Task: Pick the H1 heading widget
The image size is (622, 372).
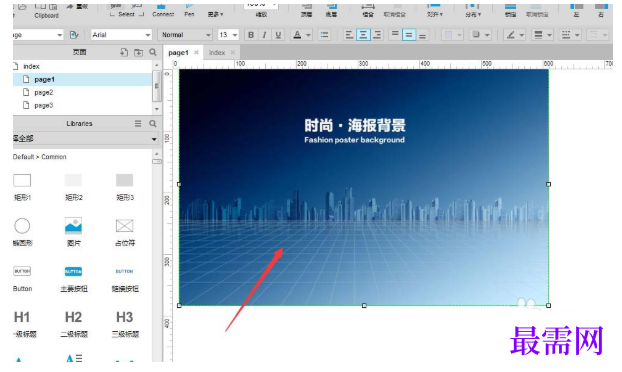Action: (23, 324)
